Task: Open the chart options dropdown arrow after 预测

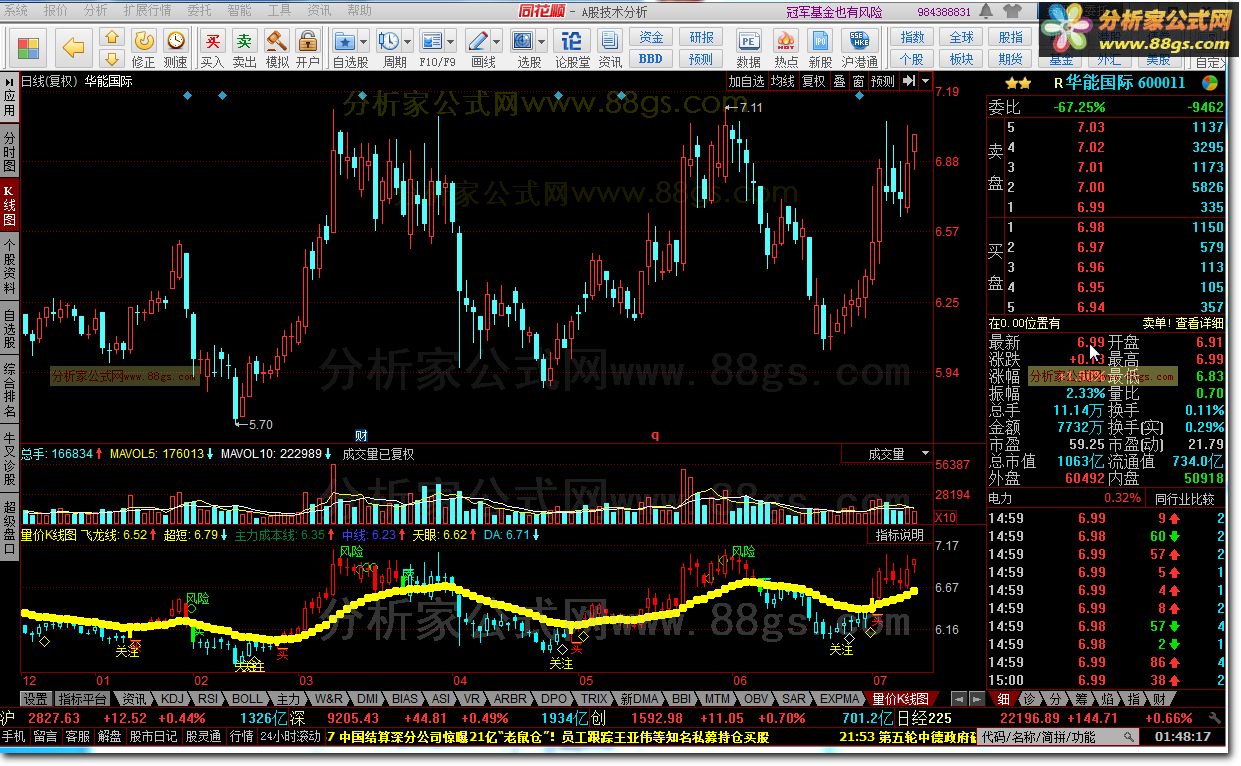Action: tap(925, 81)
